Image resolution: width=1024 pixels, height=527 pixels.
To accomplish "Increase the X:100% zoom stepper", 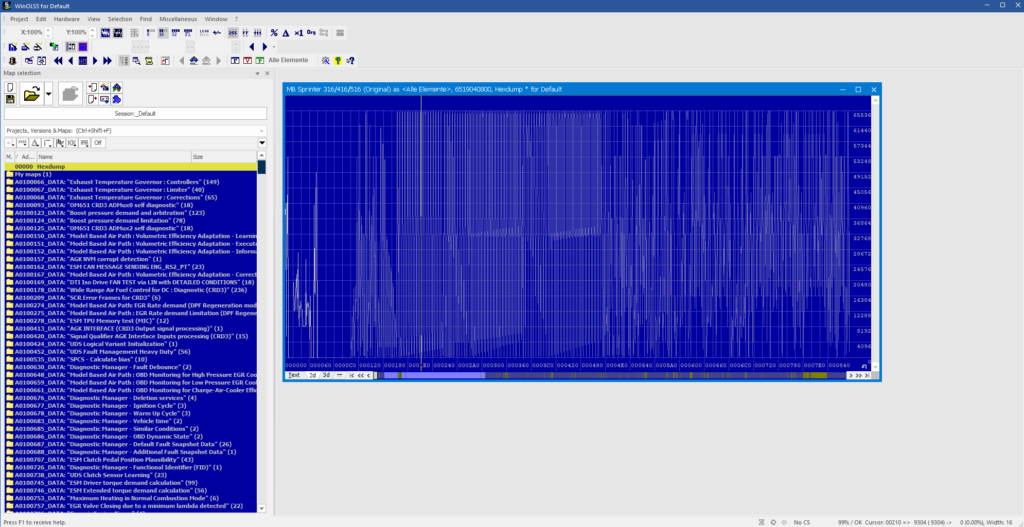I will (48, 30).
